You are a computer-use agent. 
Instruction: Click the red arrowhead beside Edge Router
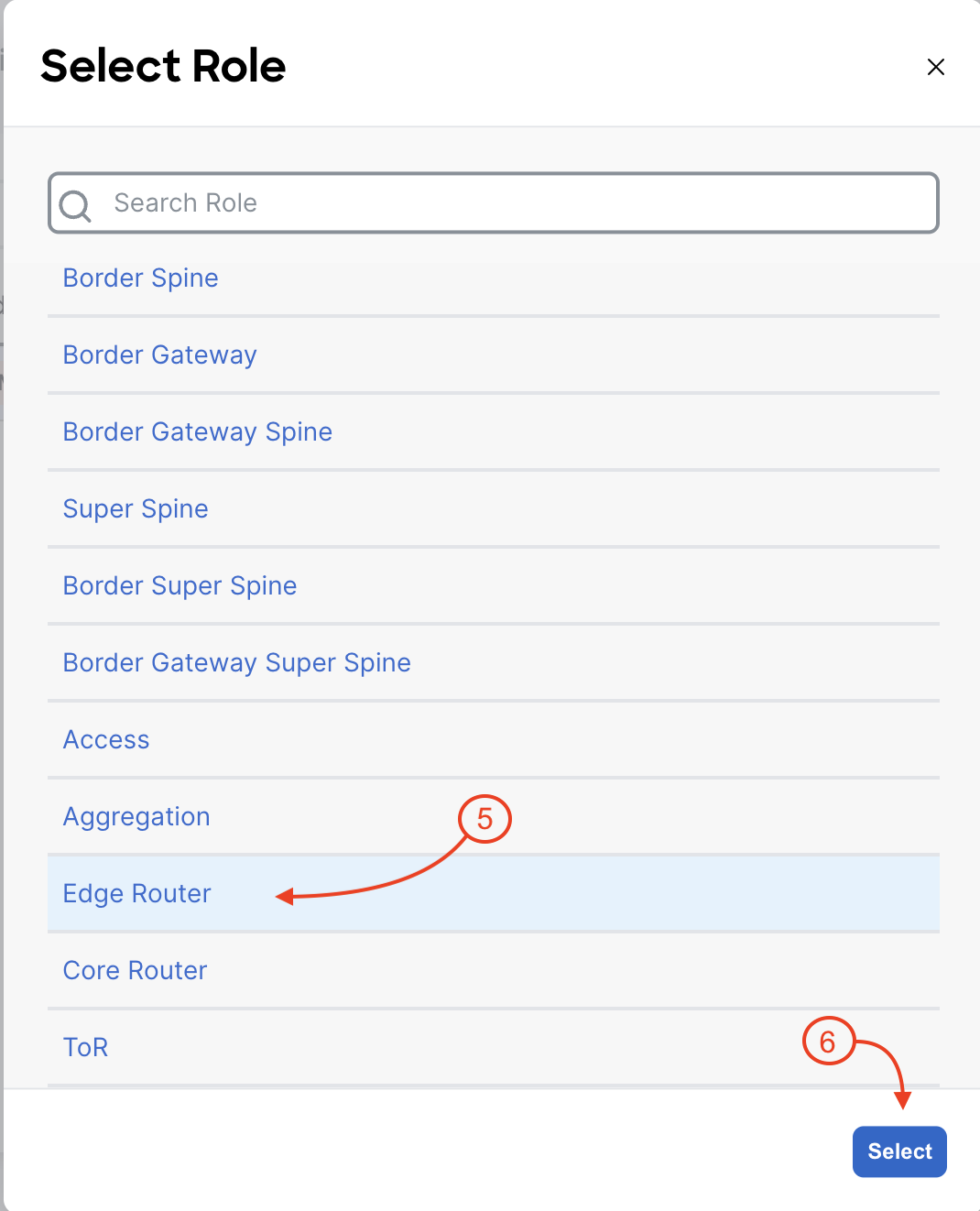tap(284, 896)
